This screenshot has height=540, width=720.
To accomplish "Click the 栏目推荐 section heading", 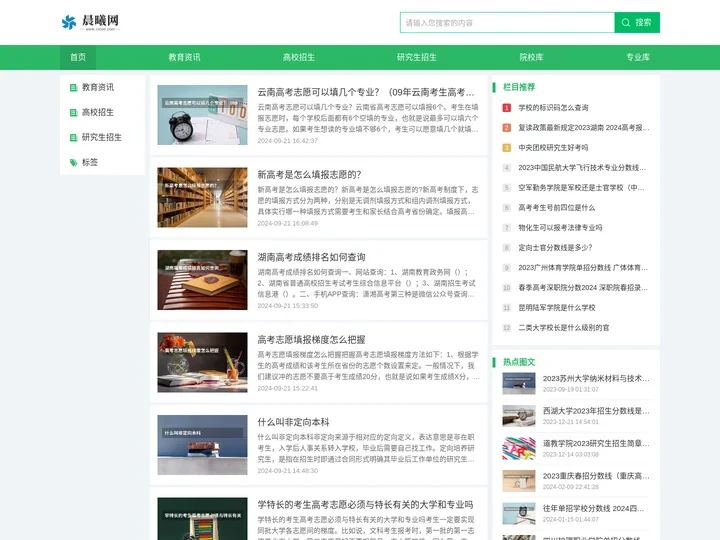I will 519,87.
